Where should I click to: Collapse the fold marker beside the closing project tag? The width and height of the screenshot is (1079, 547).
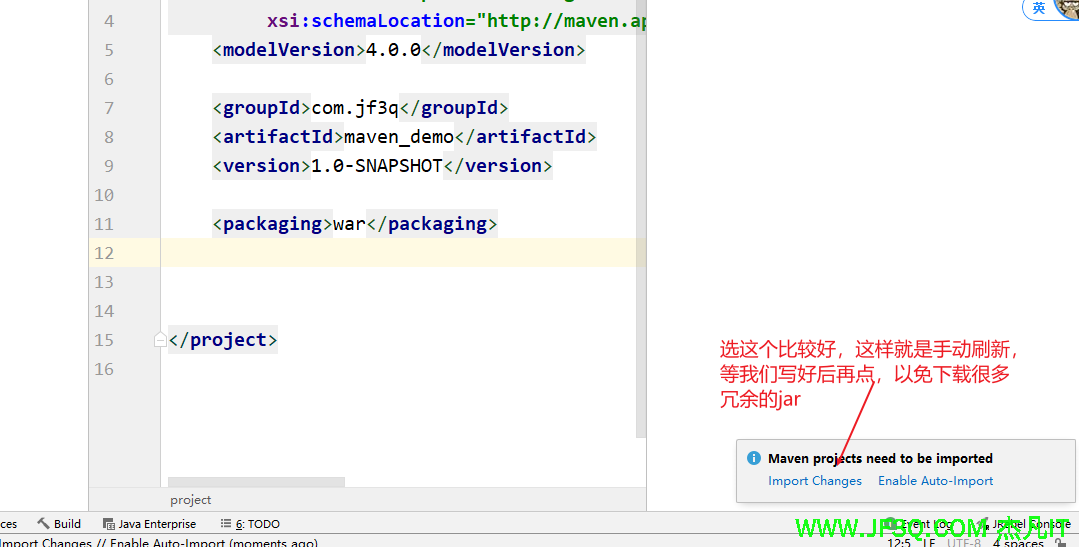(160, 340)
